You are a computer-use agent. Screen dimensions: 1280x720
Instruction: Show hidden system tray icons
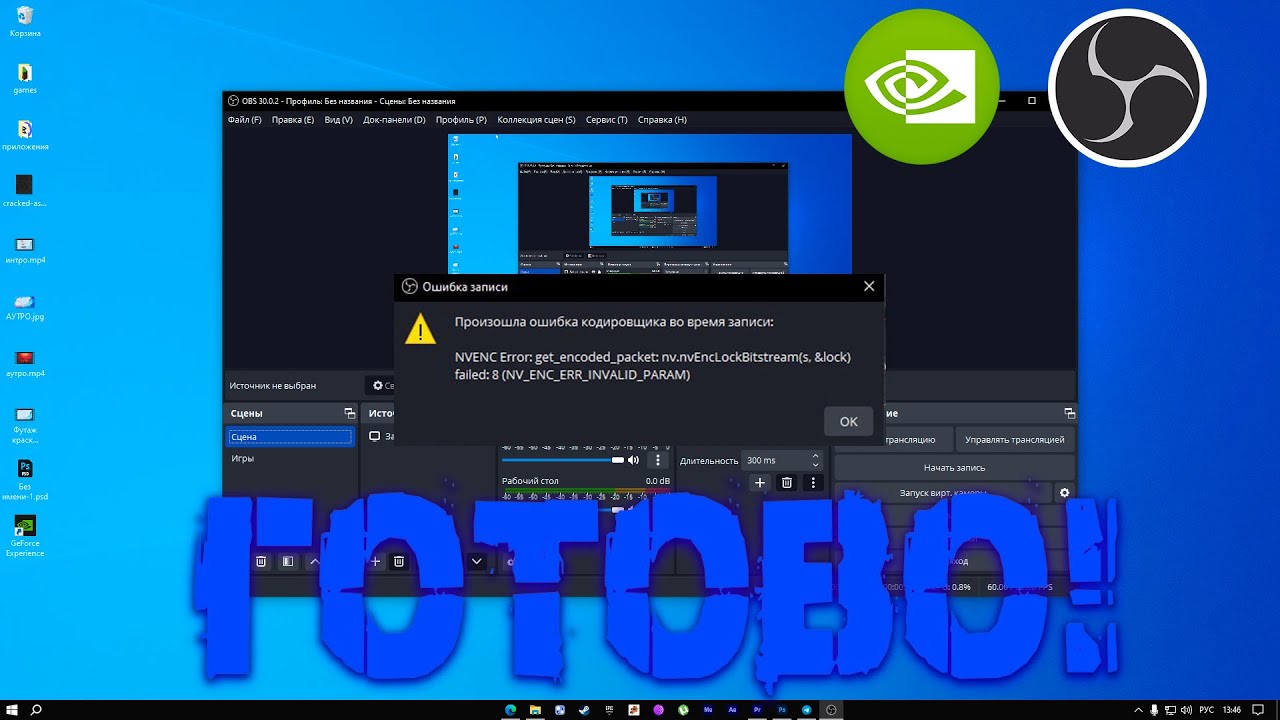(x=1138, y=710)
